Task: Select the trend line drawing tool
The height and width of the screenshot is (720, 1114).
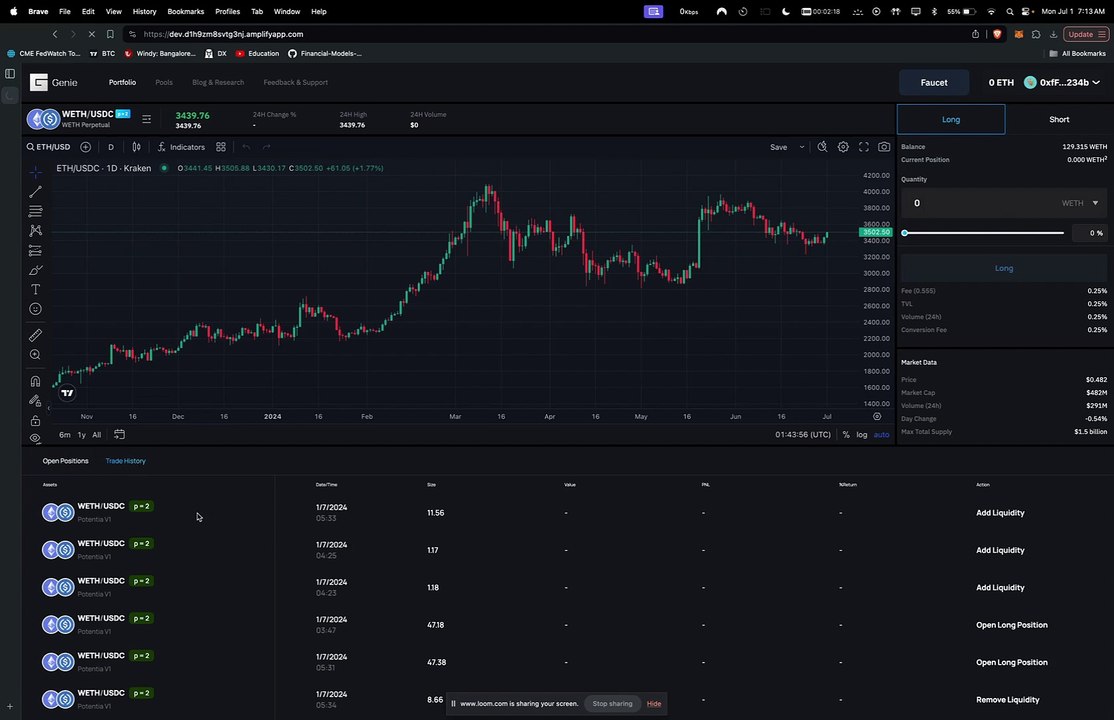Action: pos(35,192)
